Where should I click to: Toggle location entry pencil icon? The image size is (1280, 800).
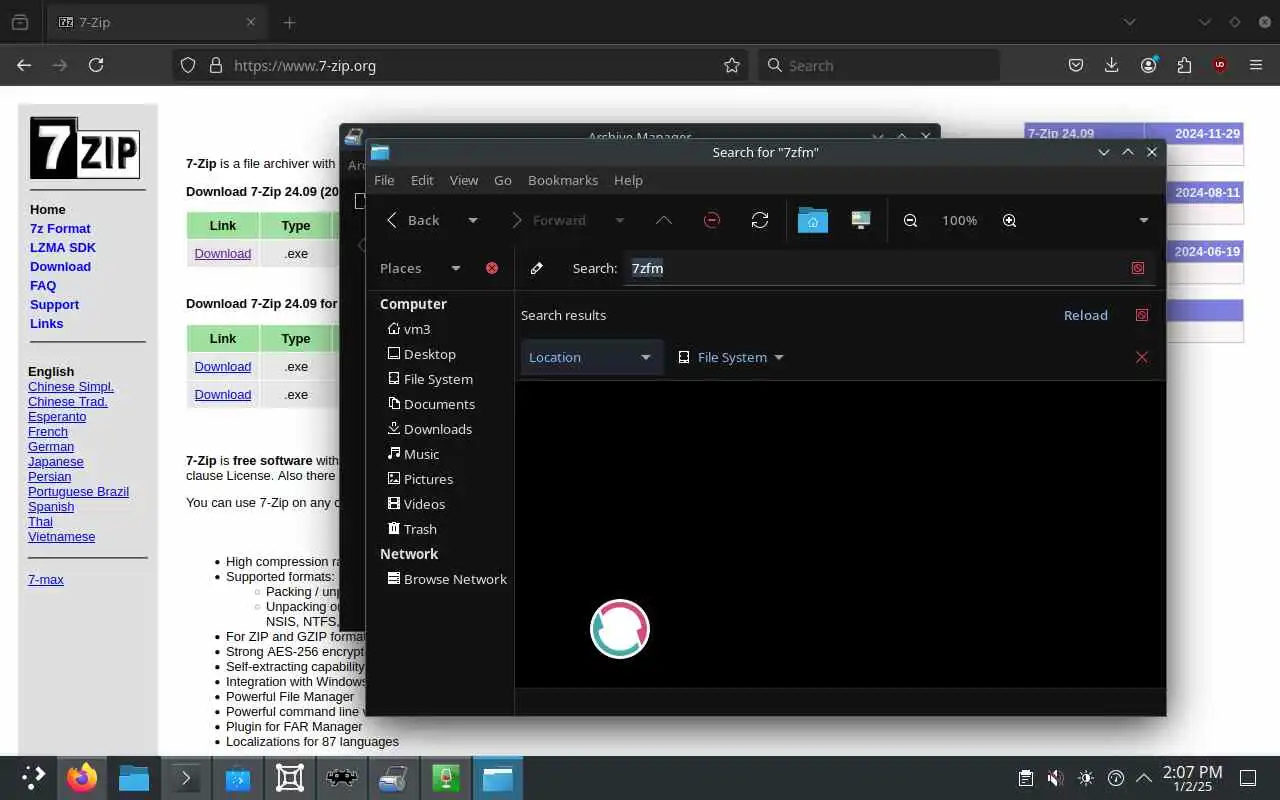[537, 268]
